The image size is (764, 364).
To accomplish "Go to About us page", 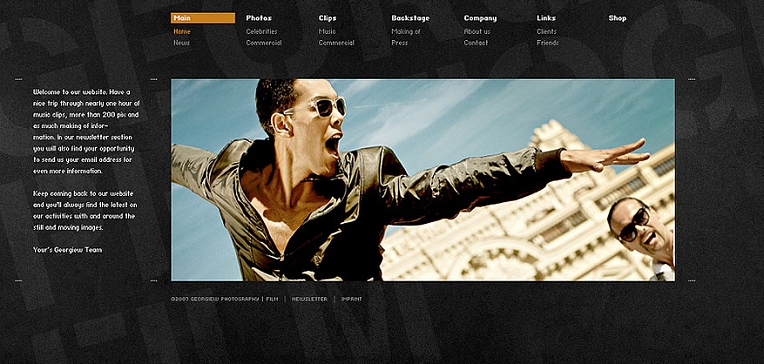I will tap(477, 31).
